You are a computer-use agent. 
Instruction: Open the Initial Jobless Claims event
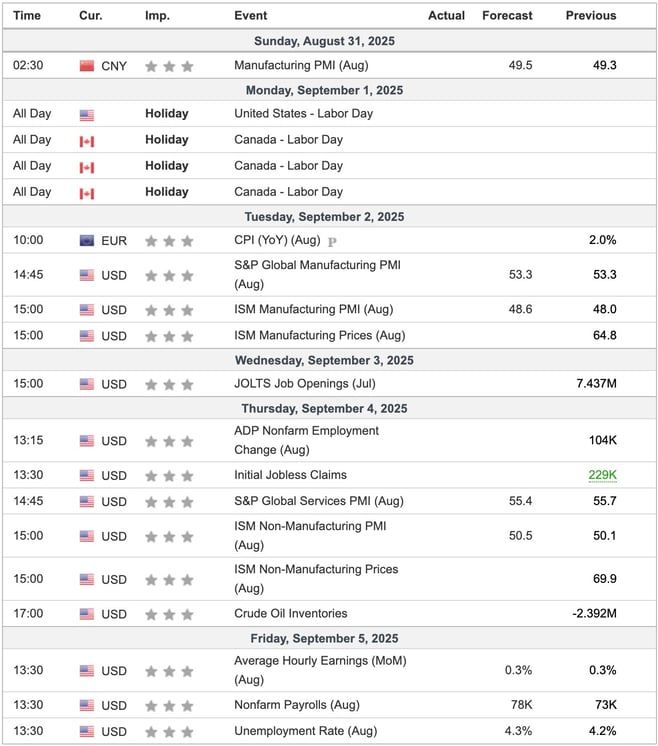pos(290,475)
